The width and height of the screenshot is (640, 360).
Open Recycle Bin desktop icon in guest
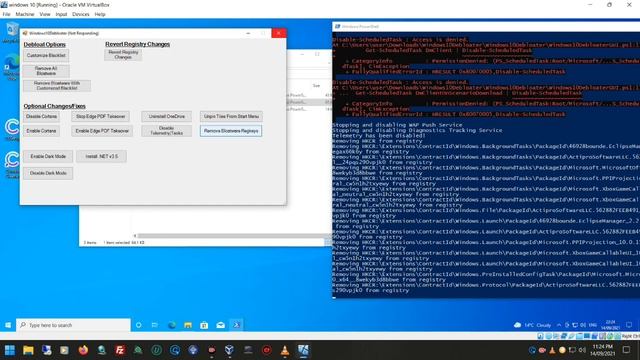tap(11, 32)
